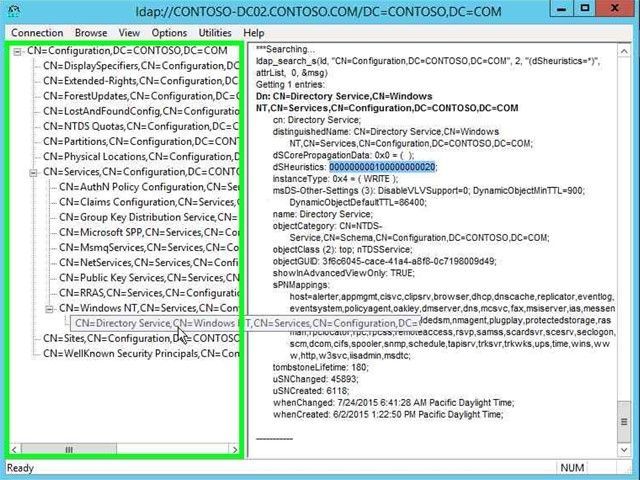Click the uSNCreated: 6118 line
640x480 pixels.
point(311,391)
